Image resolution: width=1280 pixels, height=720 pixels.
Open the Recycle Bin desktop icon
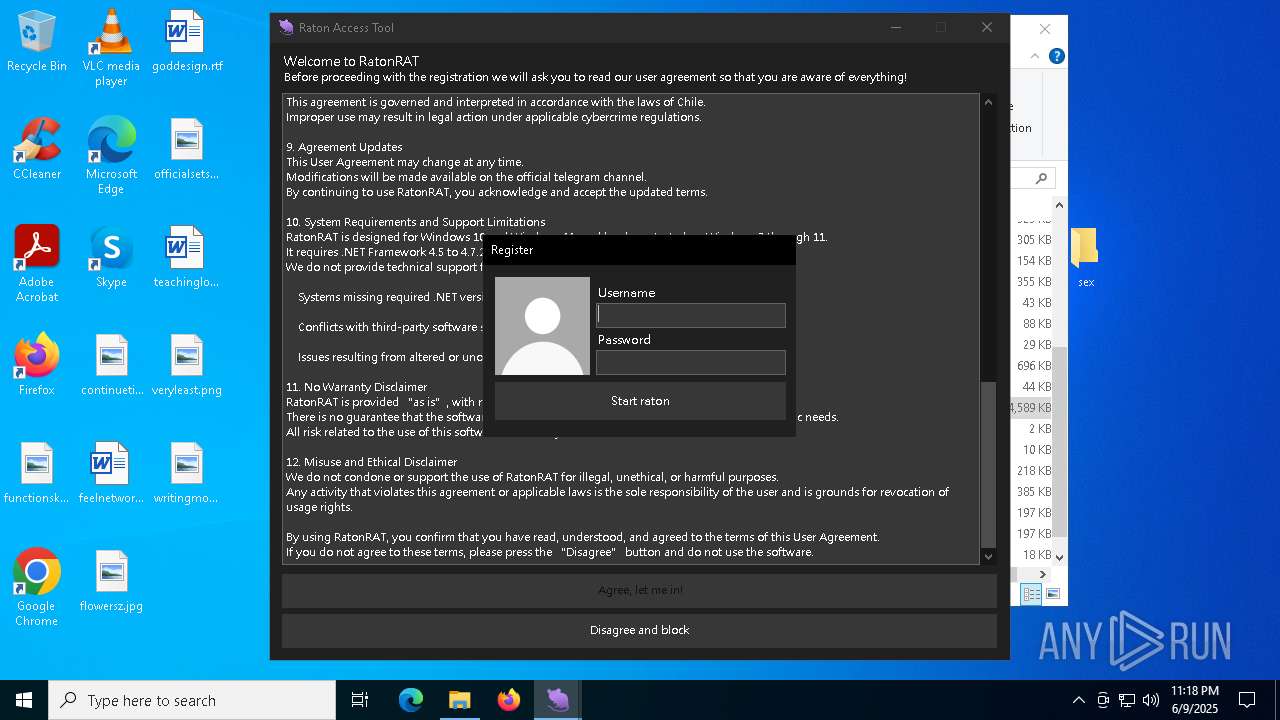point(37,41)
